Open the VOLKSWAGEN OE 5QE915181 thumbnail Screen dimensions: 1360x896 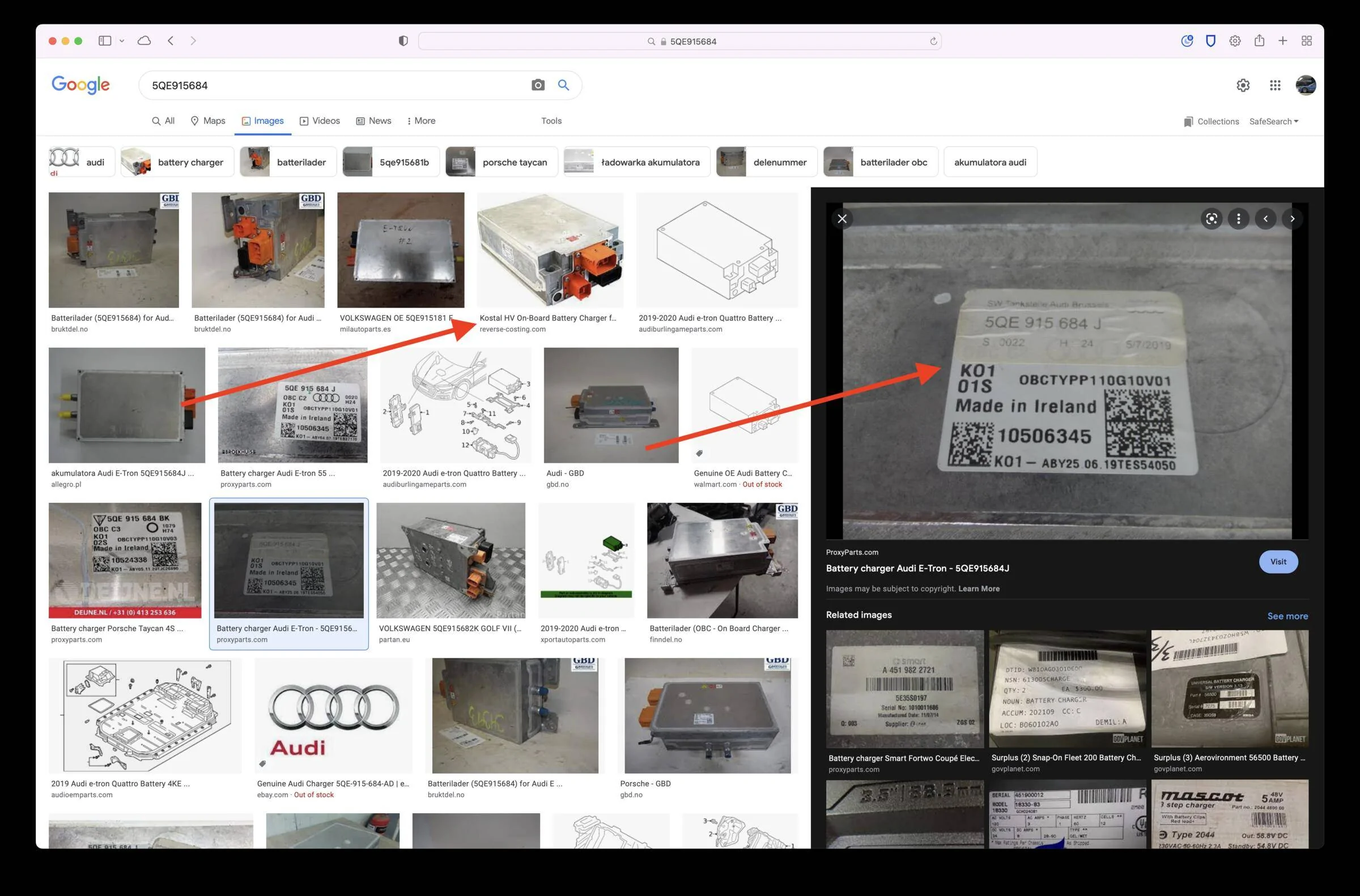coord(400,250)
